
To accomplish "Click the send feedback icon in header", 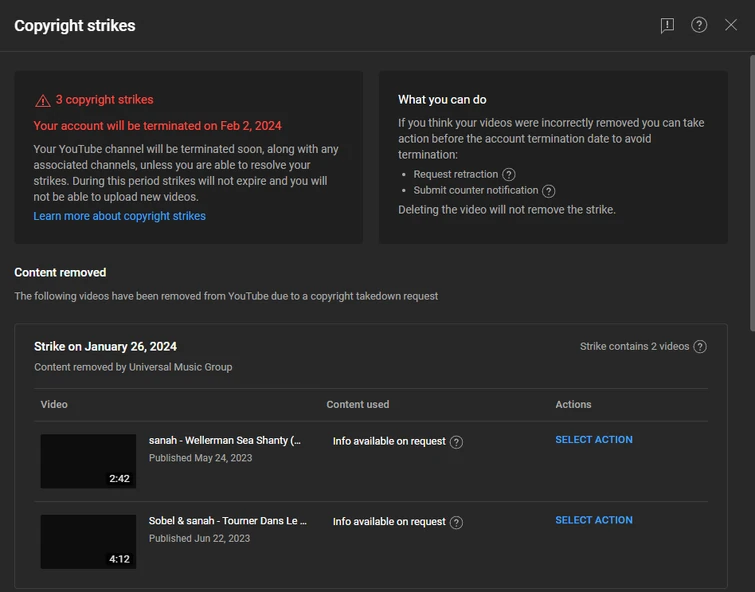I will pos(667,26).
